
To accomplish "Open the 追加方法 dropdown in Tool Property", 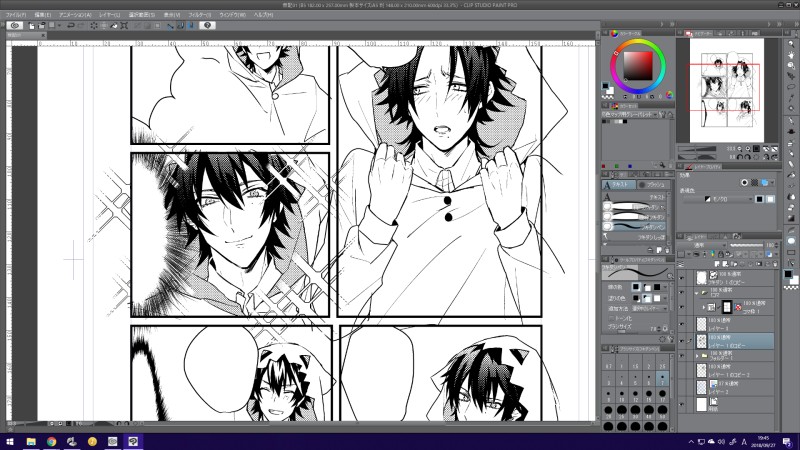I will [650, 309].
